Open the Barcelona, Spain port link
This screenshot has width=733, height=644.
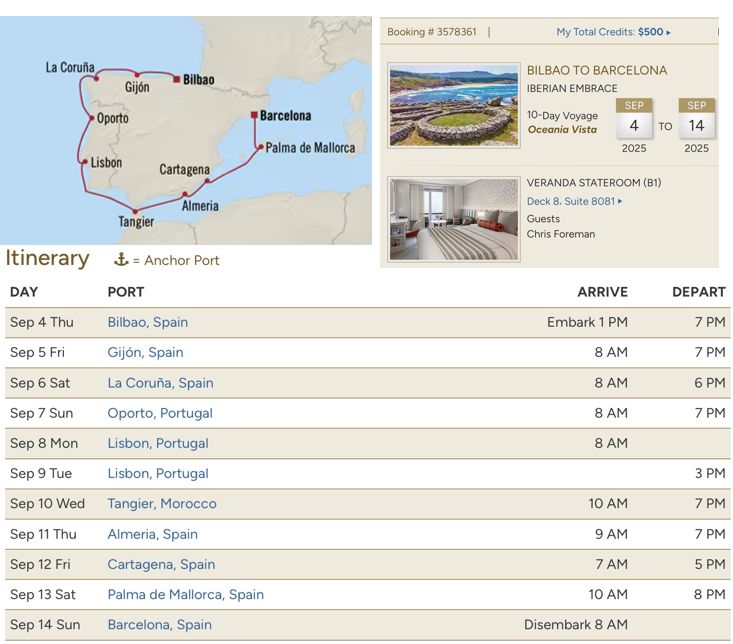(159, 624)
